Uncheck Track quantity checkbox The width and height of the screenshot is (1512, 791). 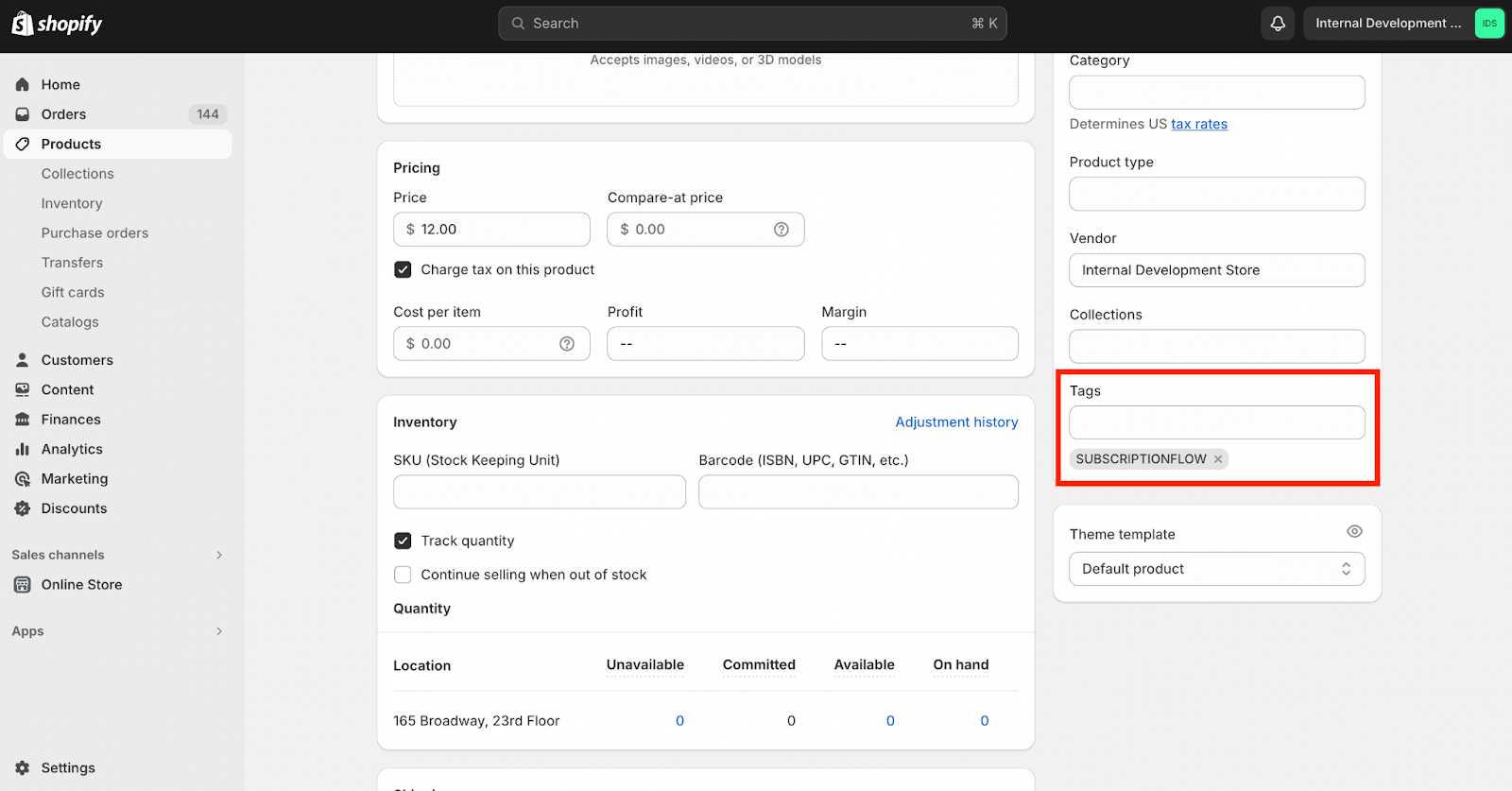coord(403,541)
